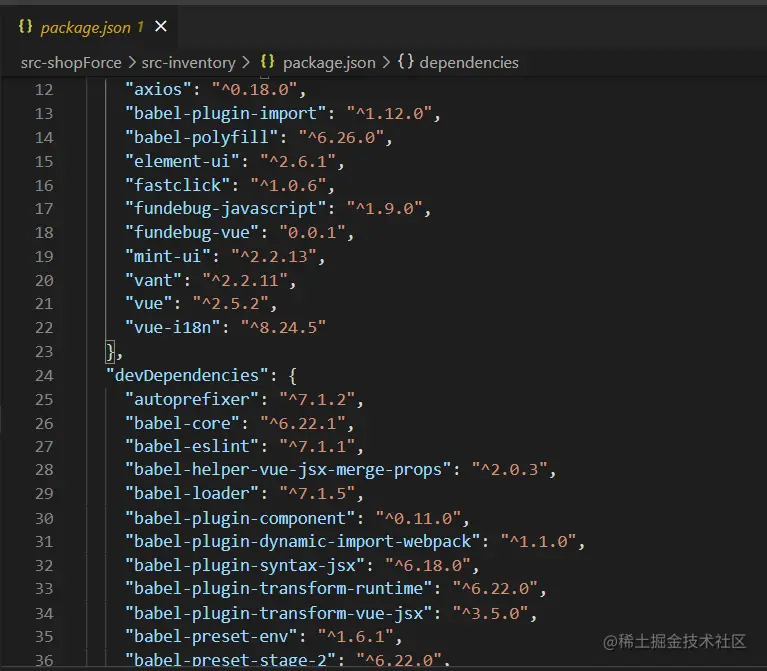The width and height of the screenshot is (767, 671).
Task: Click the "^1.1.0" version value
Action: click(539, 542)
